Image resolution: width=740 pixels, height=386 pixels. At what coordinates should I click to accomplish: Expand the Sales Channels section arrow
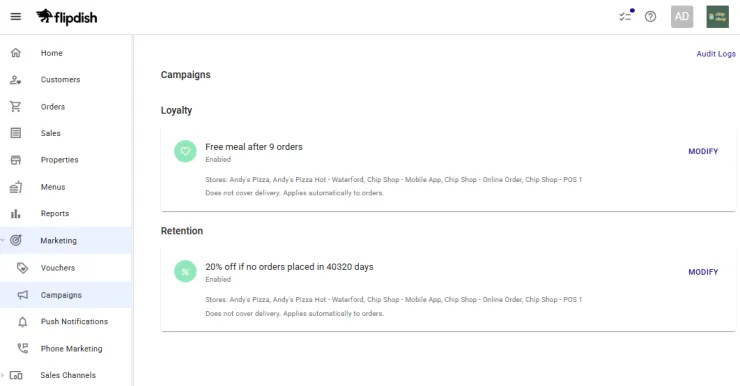pos(2,376)
